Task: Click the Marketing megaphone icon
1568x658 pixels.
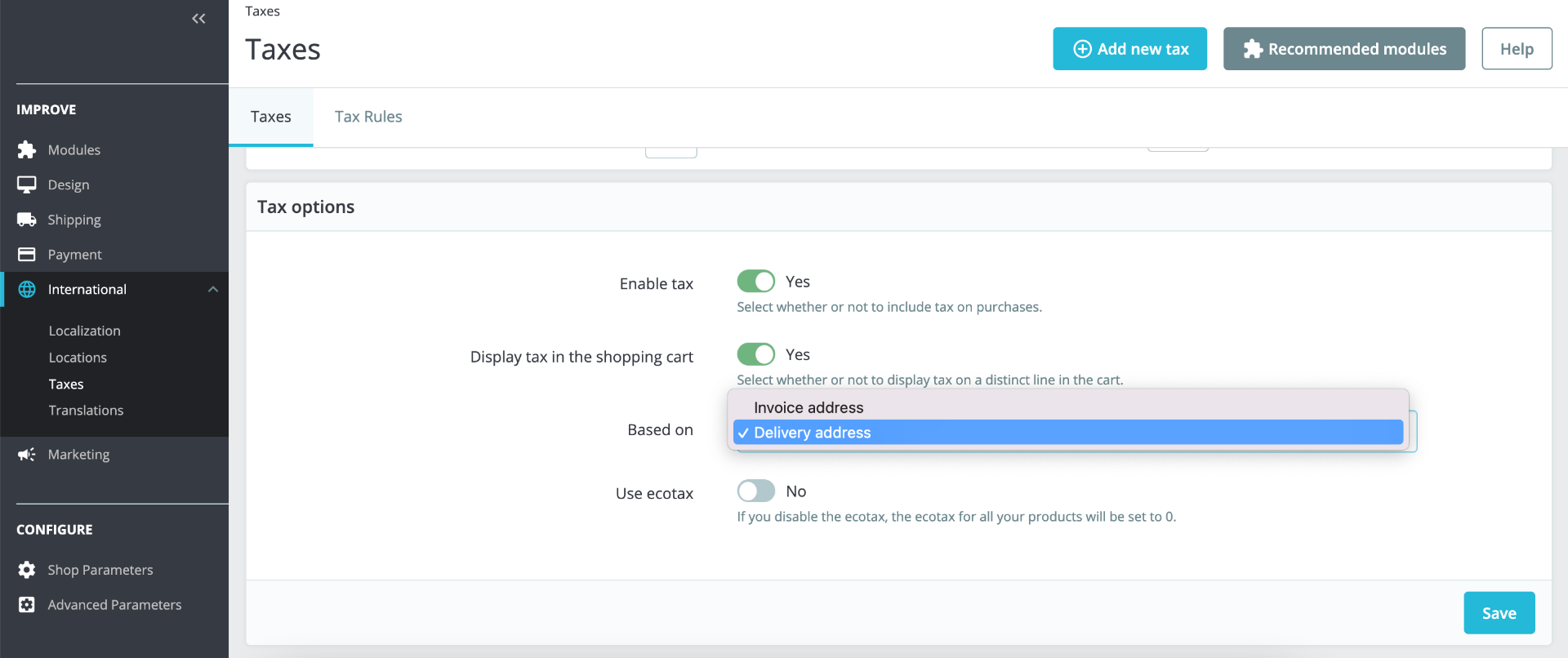Action: coord(27,455)
